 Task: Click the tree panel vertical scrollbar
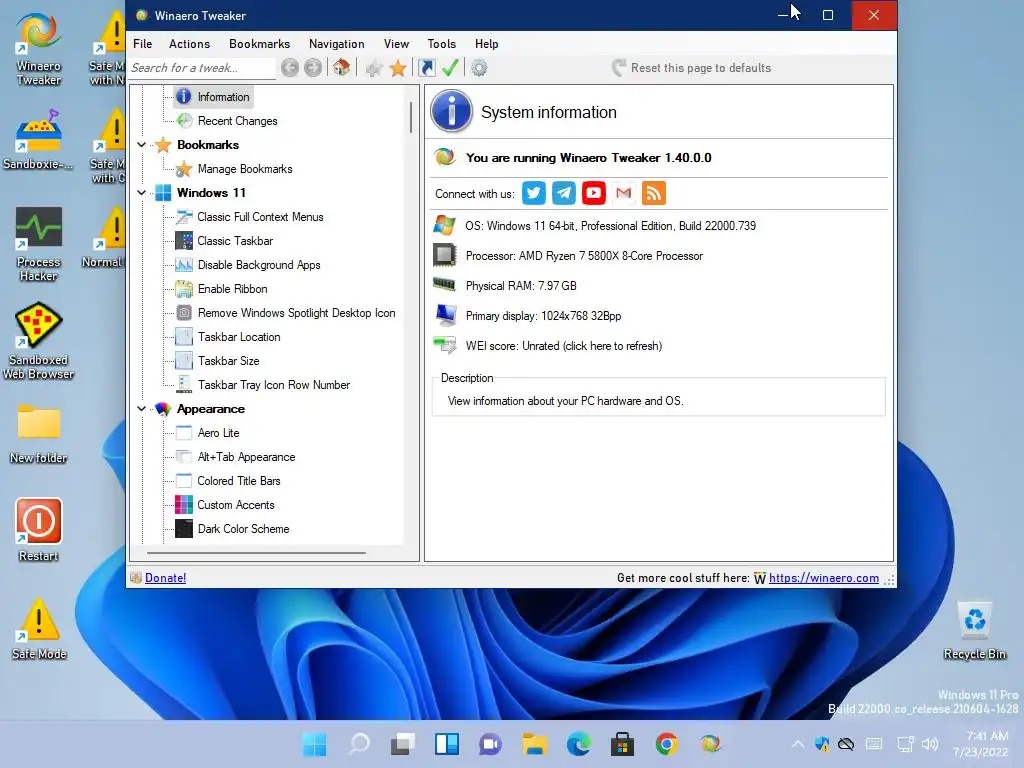click(411, 118)
